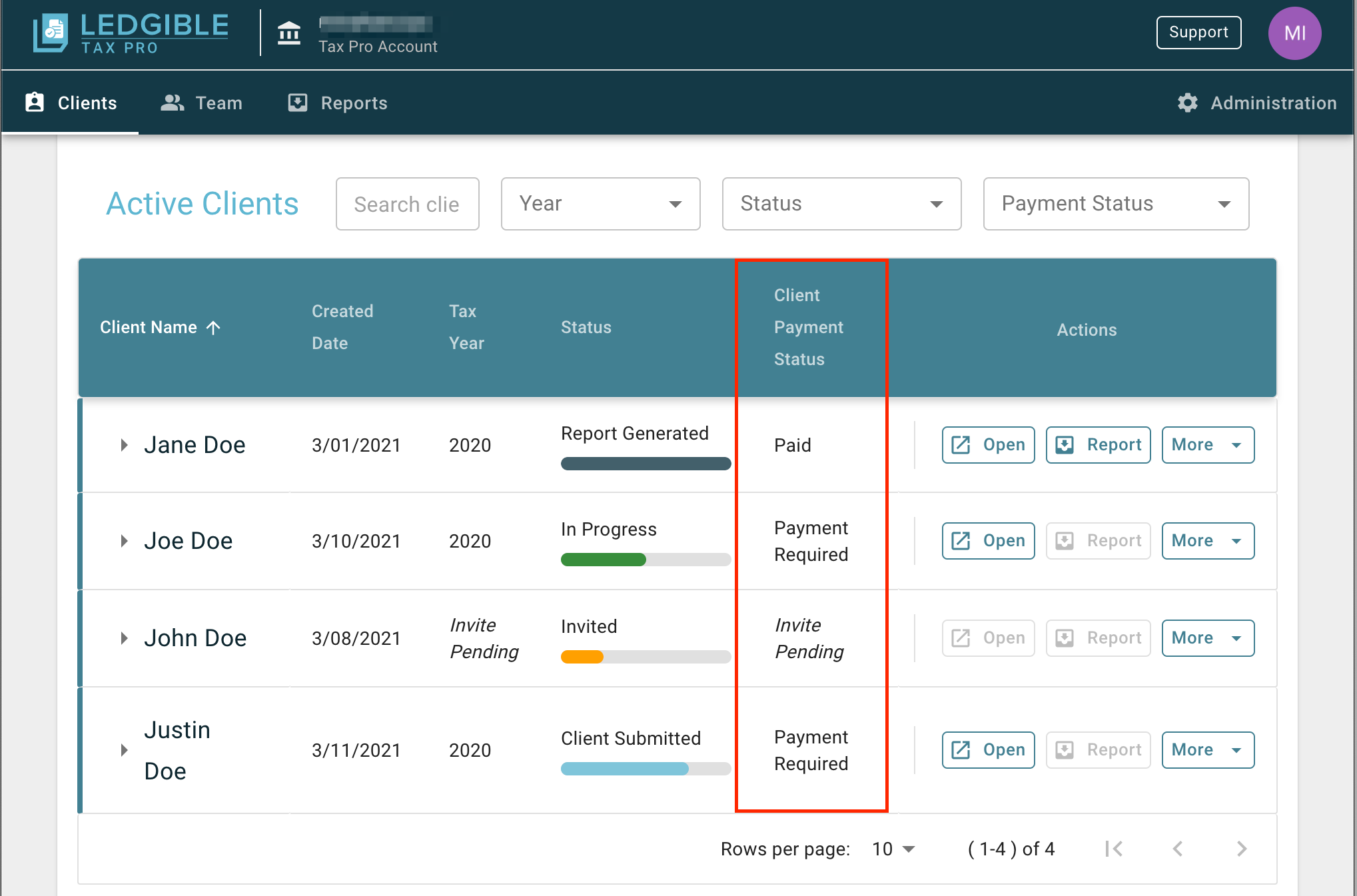Click the sort arrow beside Client Name
Image resolution: width=1357 pixels, height=896 pixels.
213,327
